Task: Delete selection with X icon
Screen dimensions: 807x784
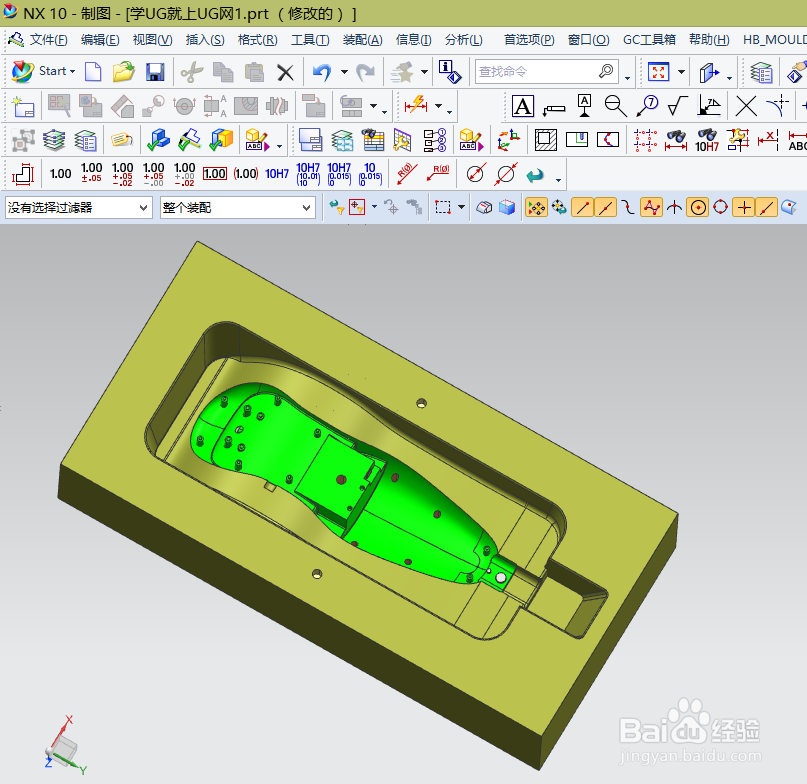Action: point(285,72)
